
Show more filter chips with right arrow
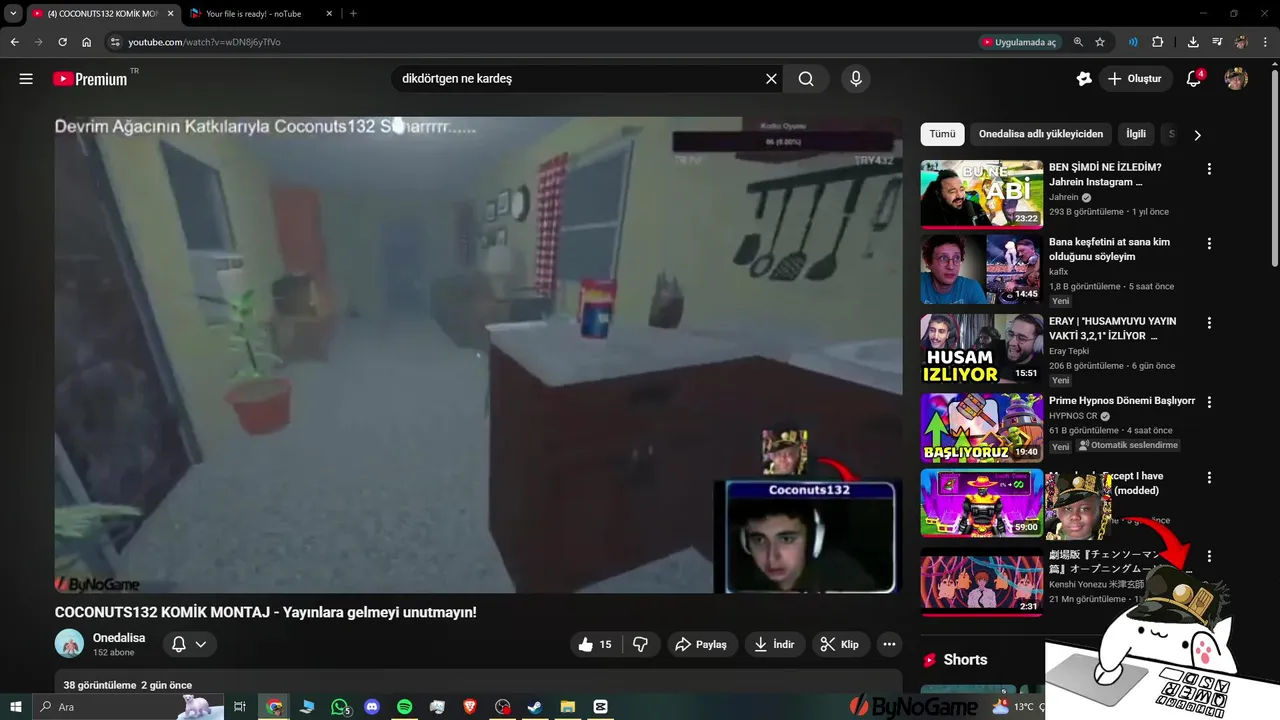pyautogui.click(x=1197, y=135)
